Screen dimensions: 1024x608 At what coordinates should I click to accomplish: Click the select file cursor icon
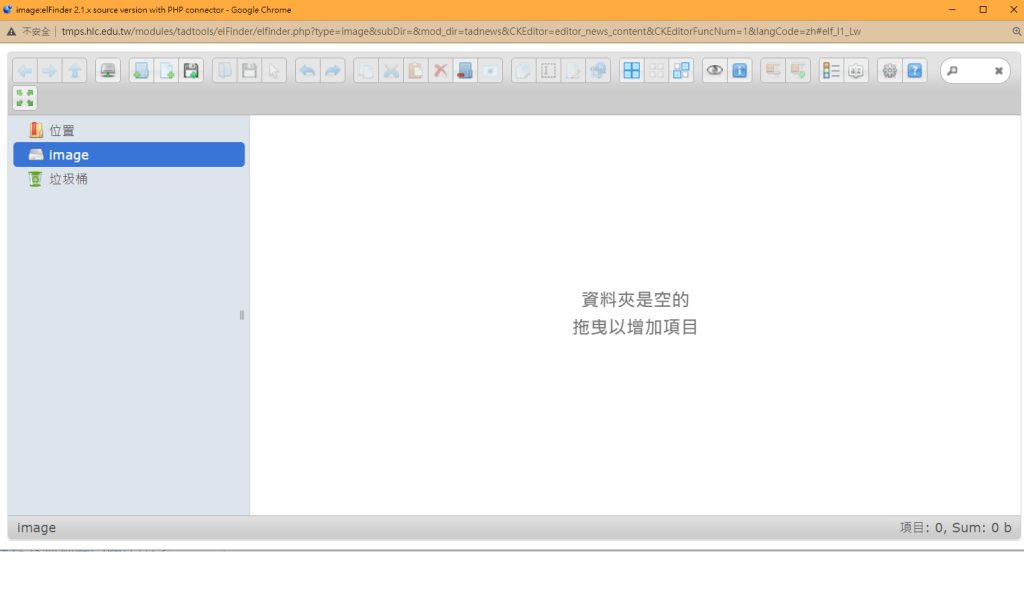(x=274, y=71)
